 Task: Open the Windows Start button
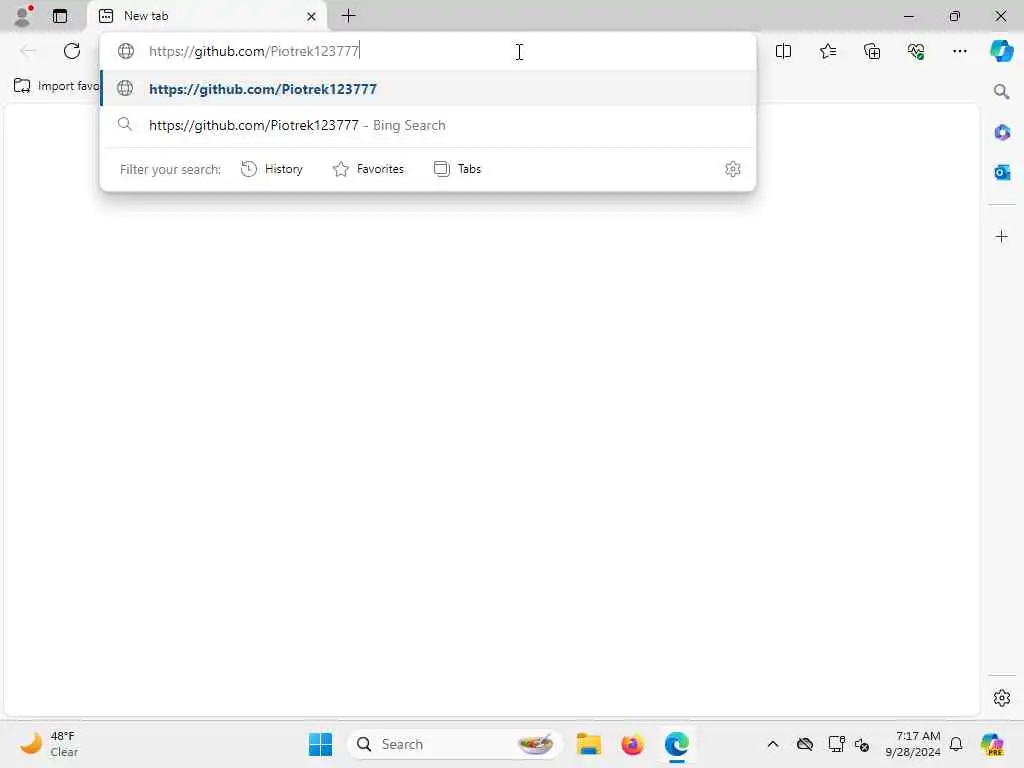tap(320, 744)
